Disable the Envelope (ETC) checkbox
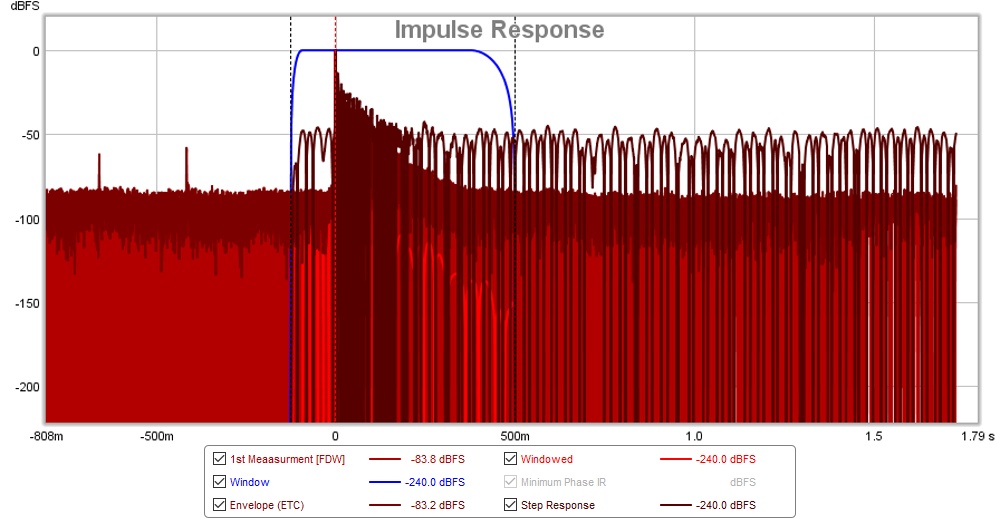 219,504
